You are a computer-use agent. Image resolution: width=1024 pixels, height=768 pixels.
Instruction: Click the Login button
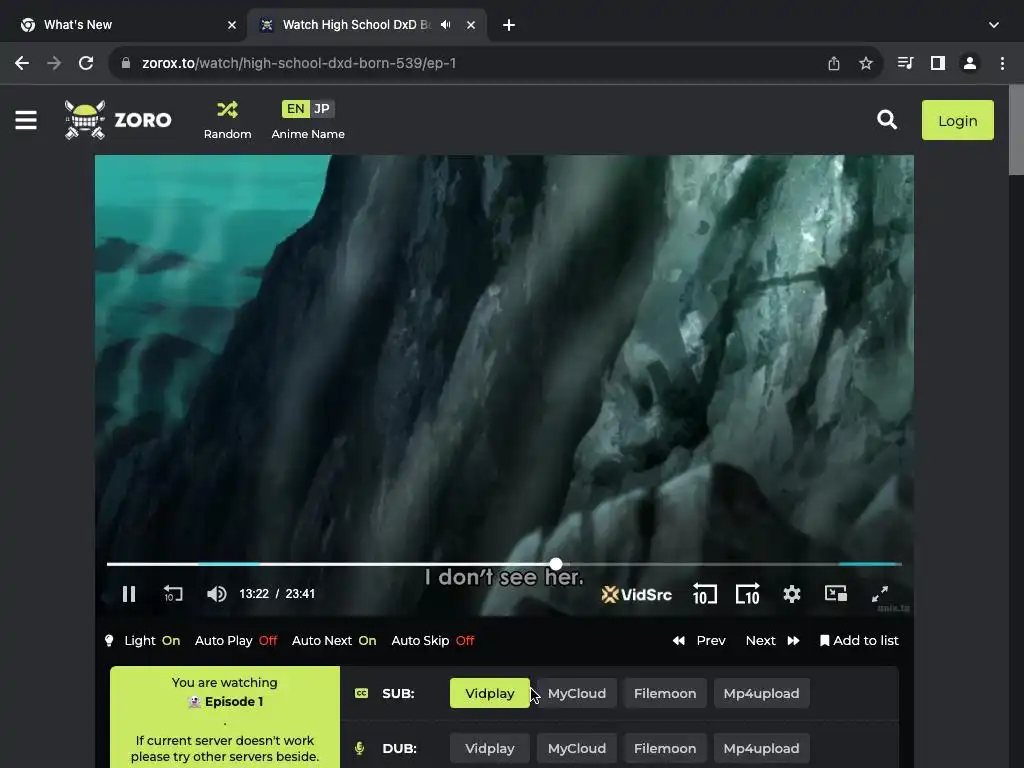957,120
